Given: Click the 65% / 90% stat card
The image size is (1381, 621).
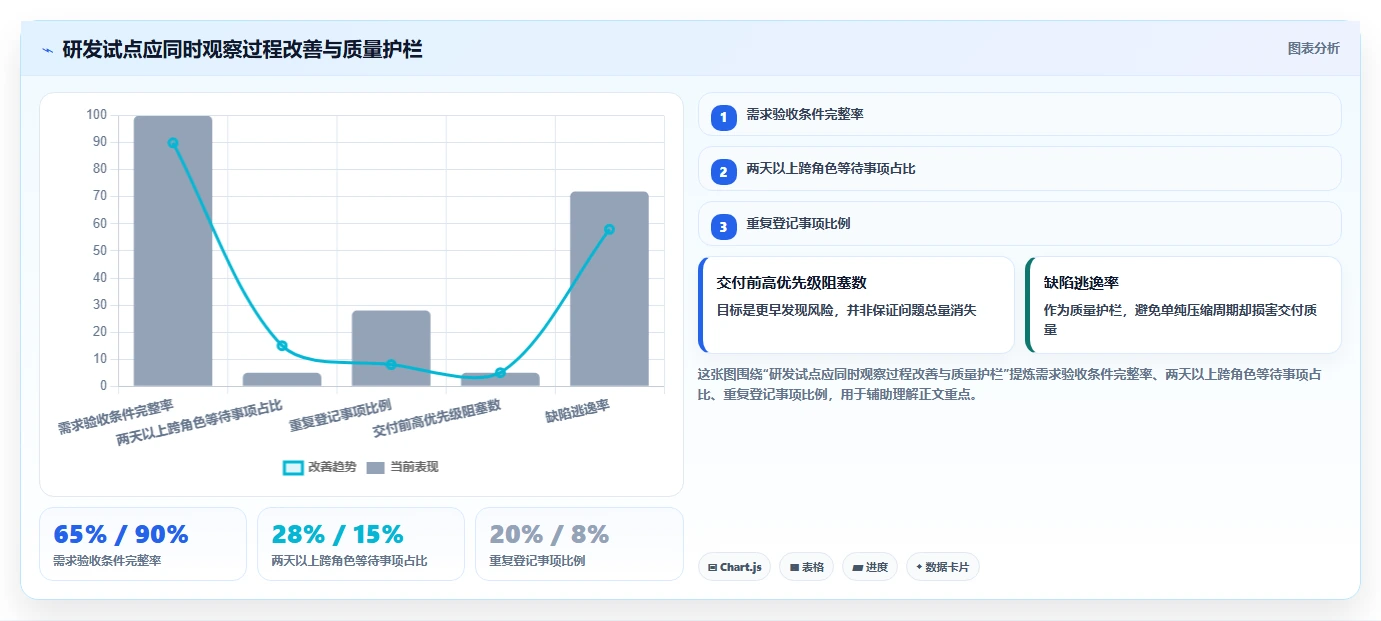Looking at the screenshot, I should click(142, 544).
